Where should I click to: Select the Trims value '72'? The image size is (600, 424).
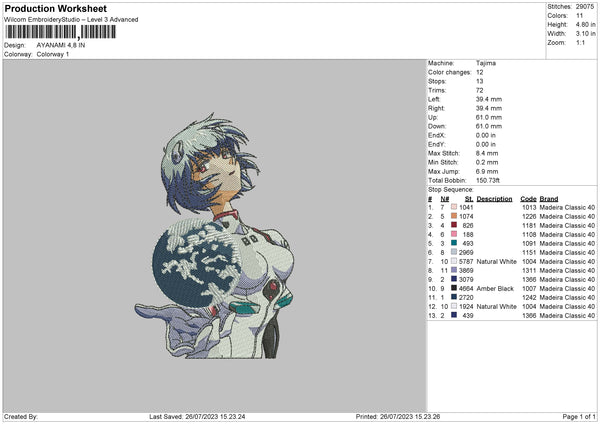click(x=479, y=90)
